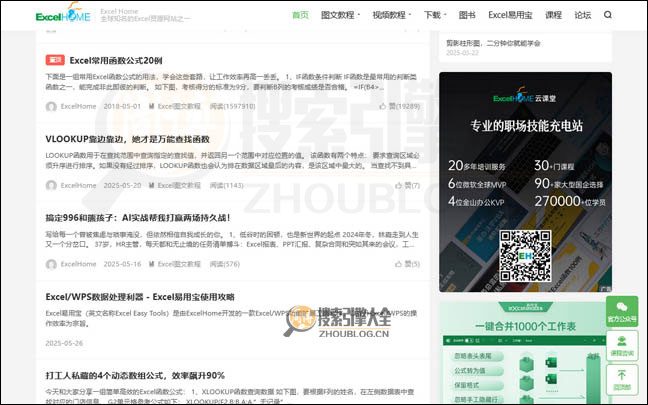The width and height of the screenshot is (648, 405).
Task: Click ExcelHome author name dated 2018-05-01
Action: (x=78, y=106)
